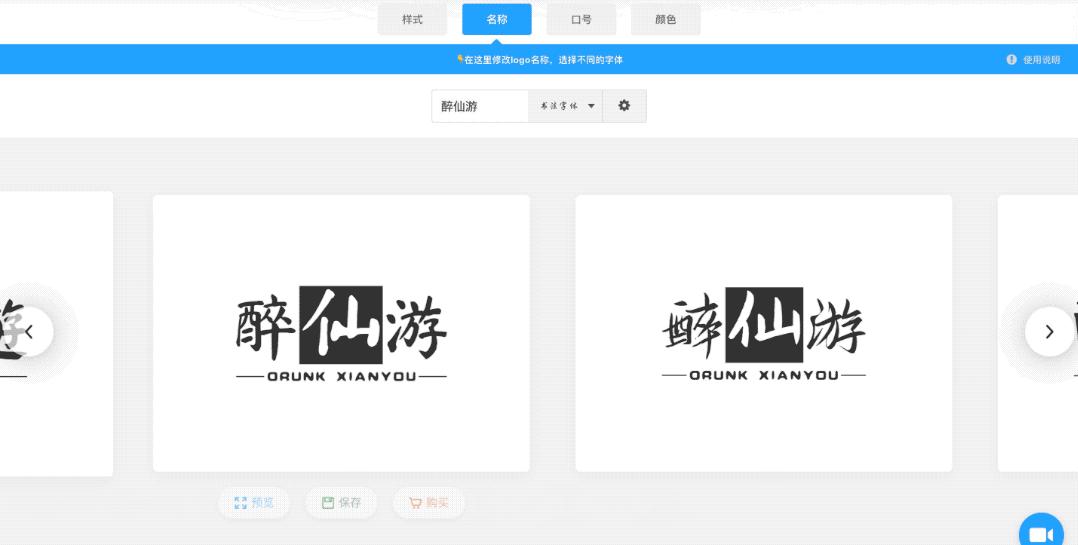This screenshot has height=545, width=1078.
Task: Click the logo name input field 醉仙游
Action: pyautogui.click(x=480, y=106)
